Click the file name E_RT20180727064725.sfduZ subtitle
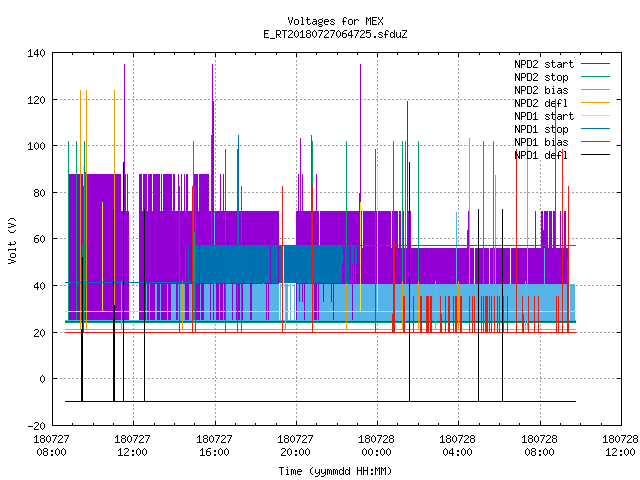 335,34
